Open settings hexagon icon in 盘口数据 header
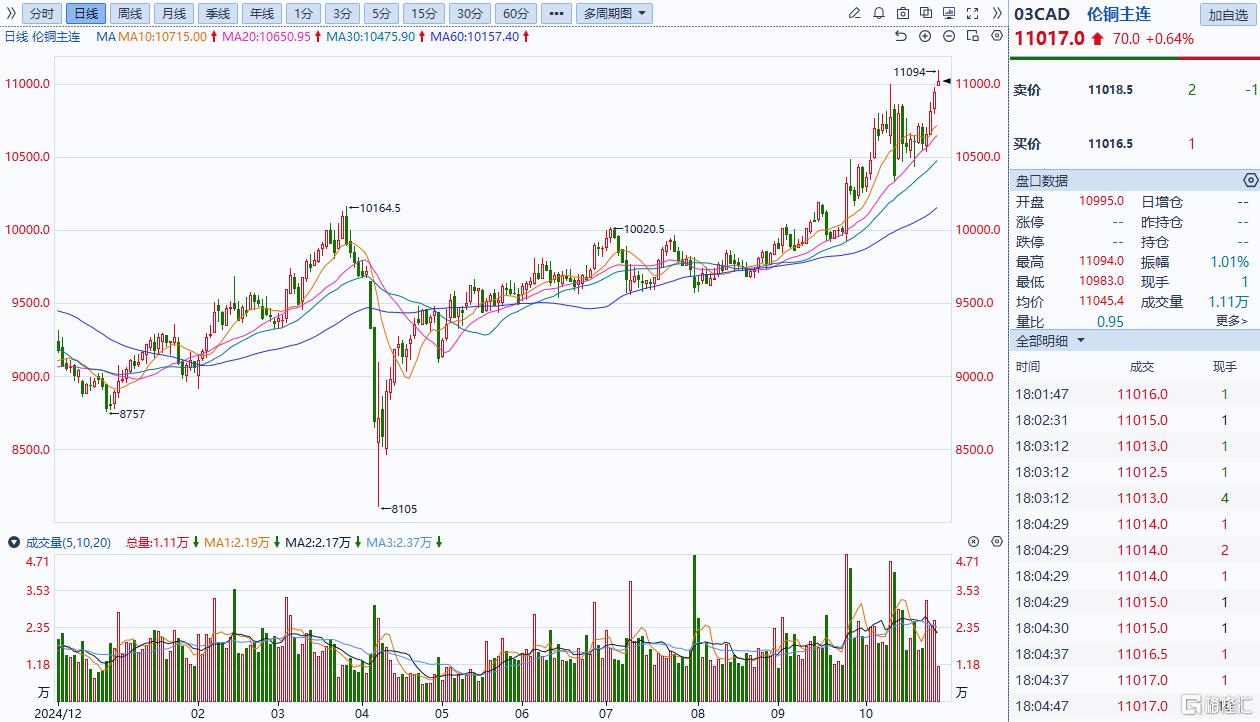This screenshot has height=722, width=1260. [1249, 181]
